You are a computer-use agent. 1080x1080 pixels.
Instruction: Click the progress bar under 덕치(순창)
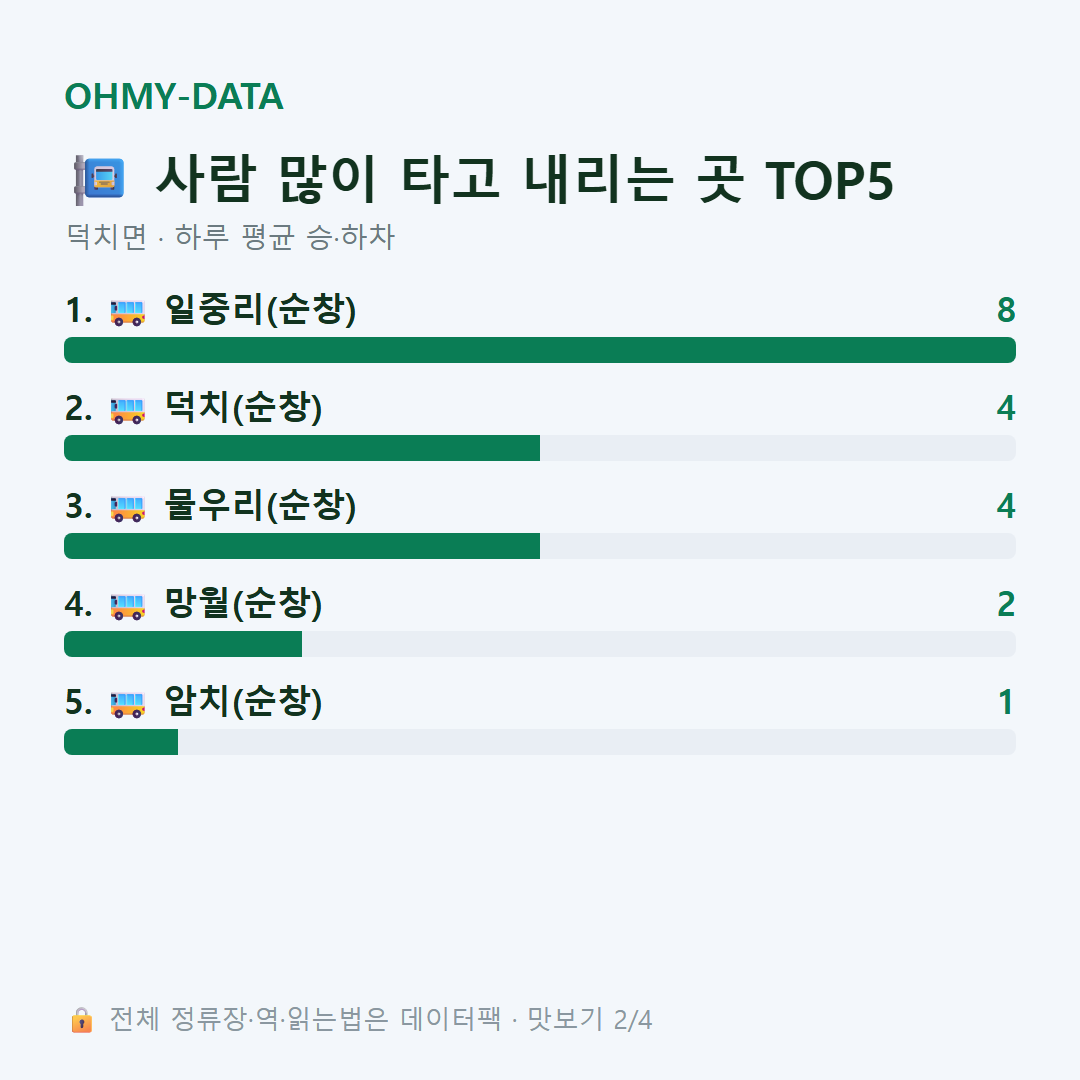(540, 448)
